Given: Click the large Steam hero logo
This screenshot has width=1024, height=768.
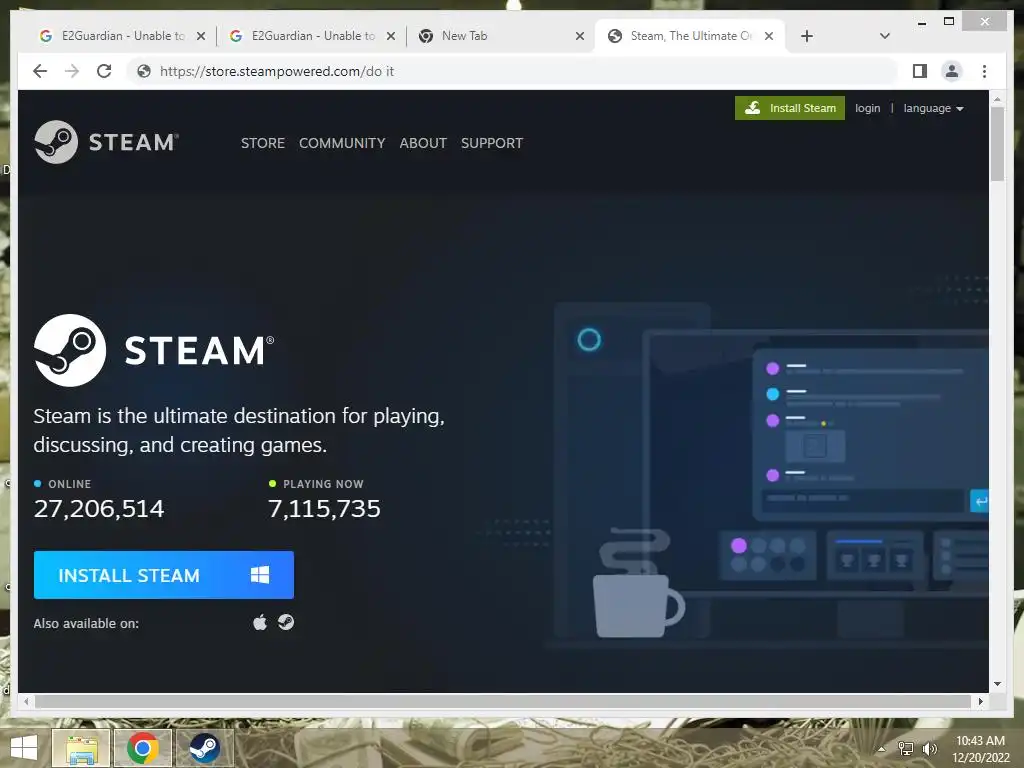Looking at the screenshot, I should 154,350.
